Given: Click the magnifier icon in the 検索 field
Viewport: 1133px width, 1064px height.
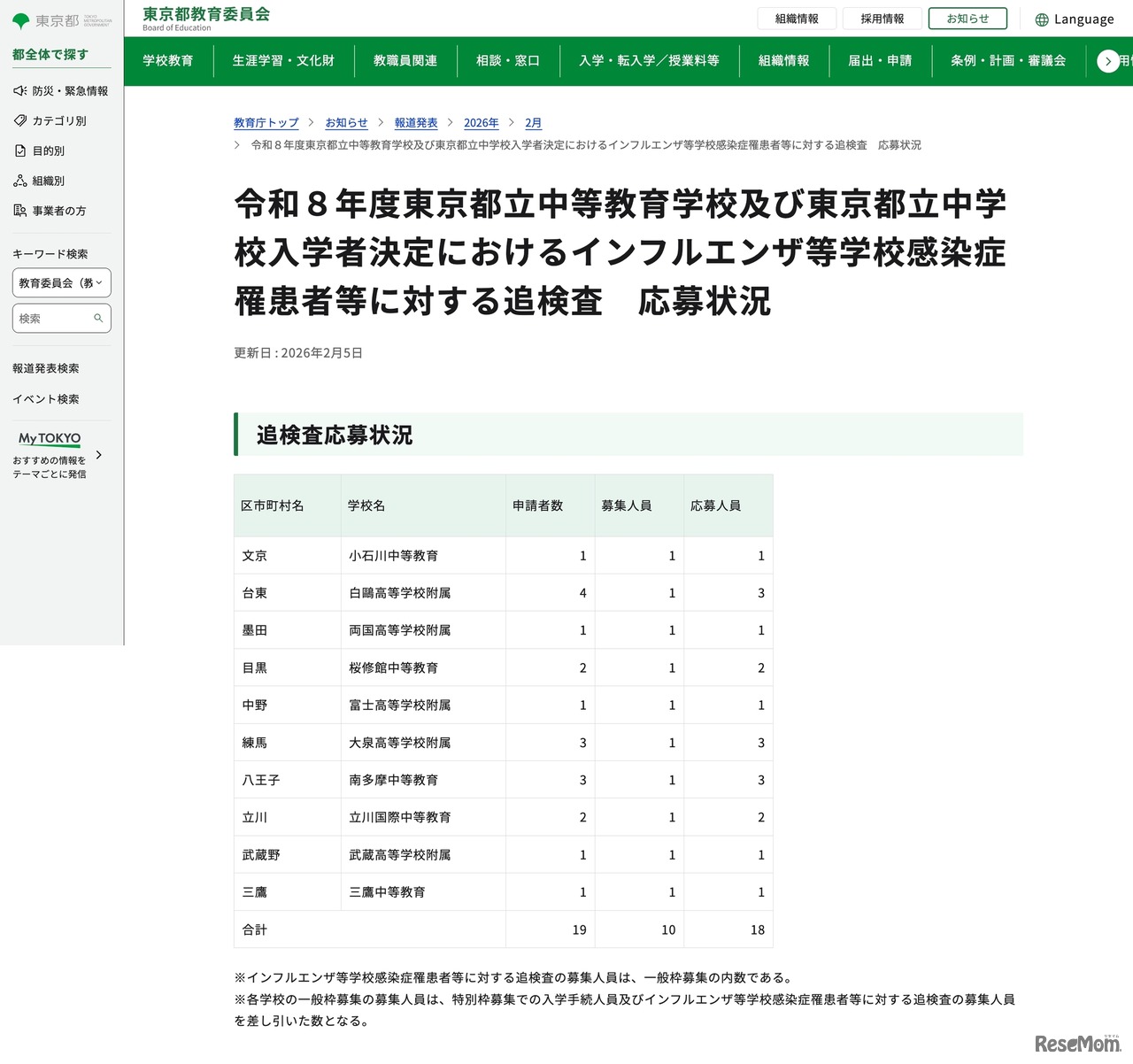Looking at the screenshot, I should click(97, 318).
